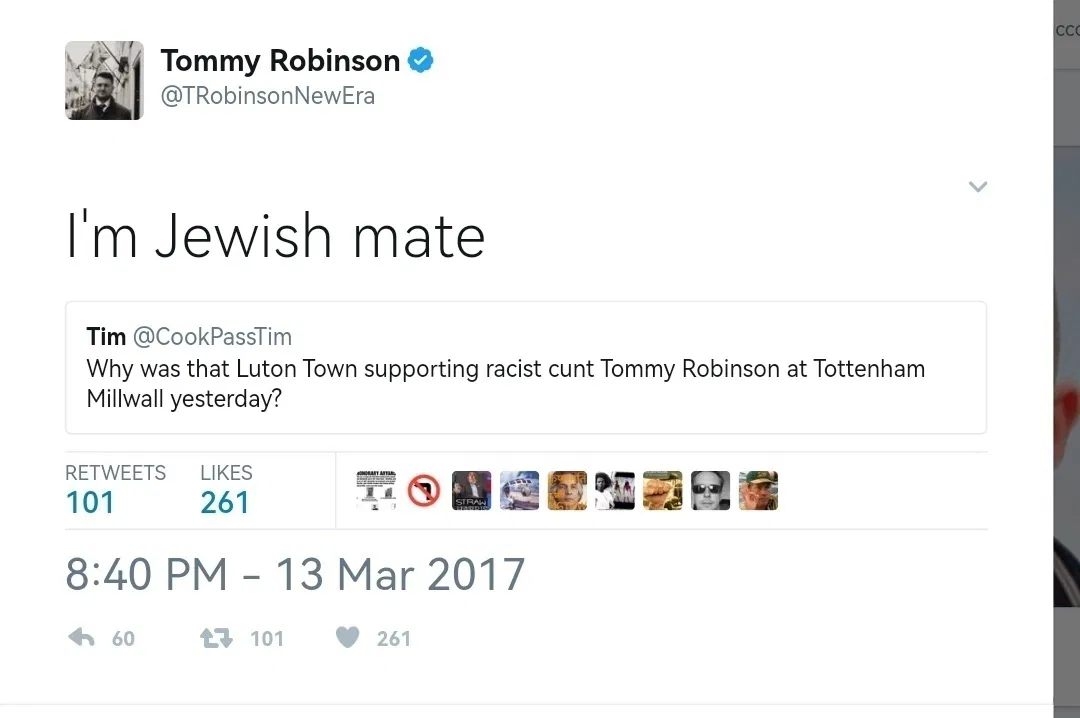Expand the tweet options chevron
Image resolution: width=1080 pixels, height=718 pixels.
[x=978, y=187]
